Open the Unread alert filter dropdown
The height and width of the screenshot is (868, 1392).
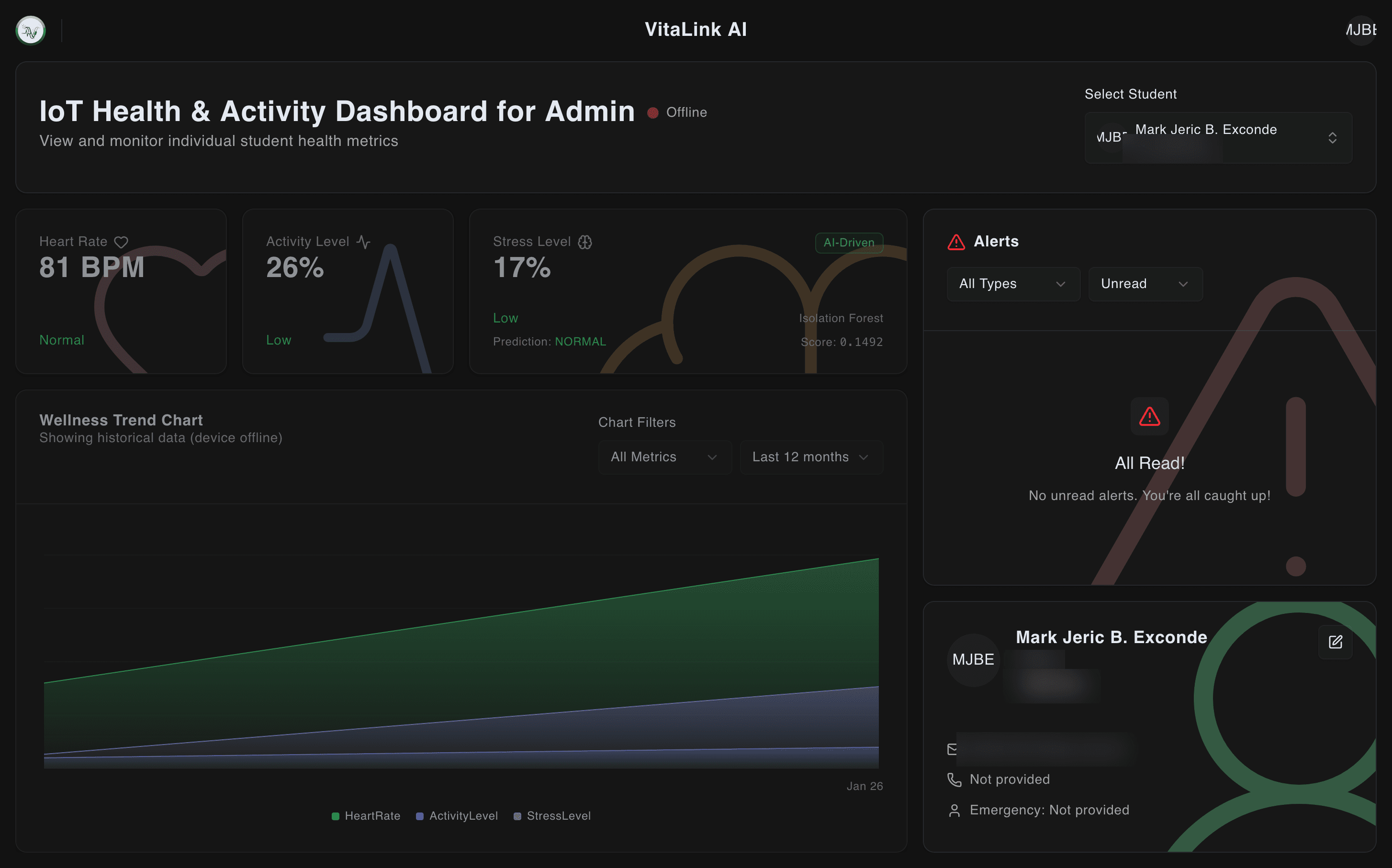click(x=1145, y=284)
